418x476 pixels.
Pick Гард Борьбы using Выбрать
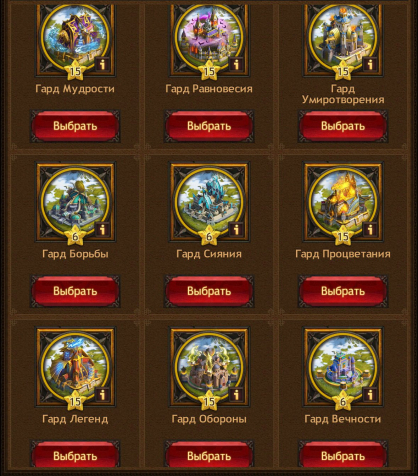75,291
